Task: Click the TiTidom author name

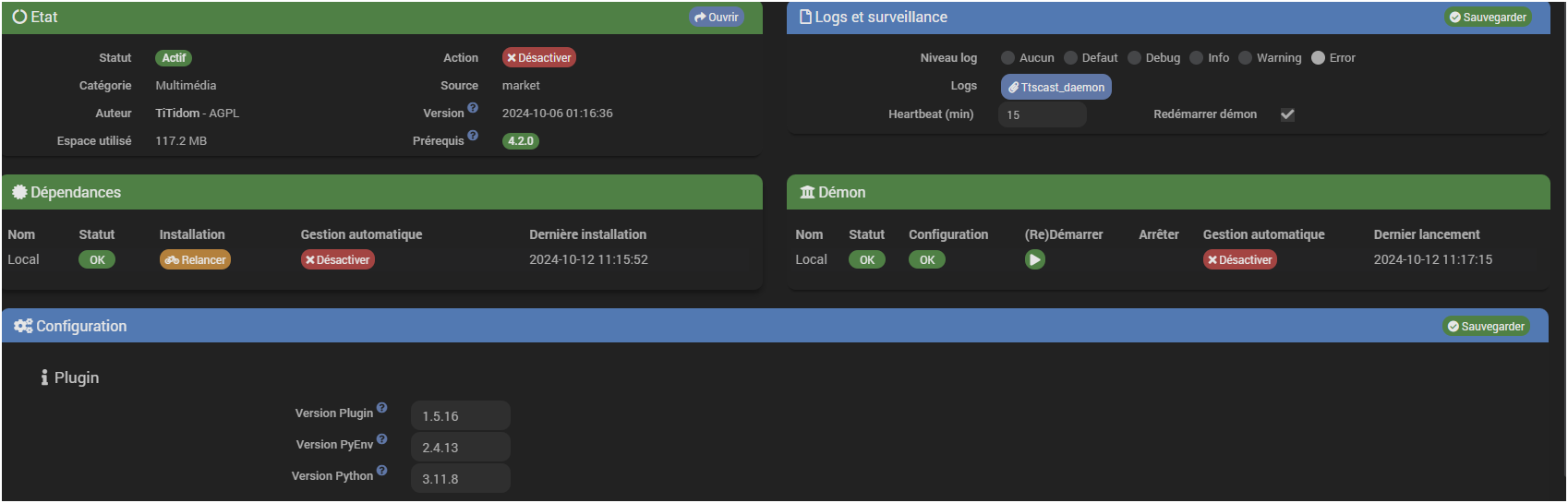Action: 177,114
